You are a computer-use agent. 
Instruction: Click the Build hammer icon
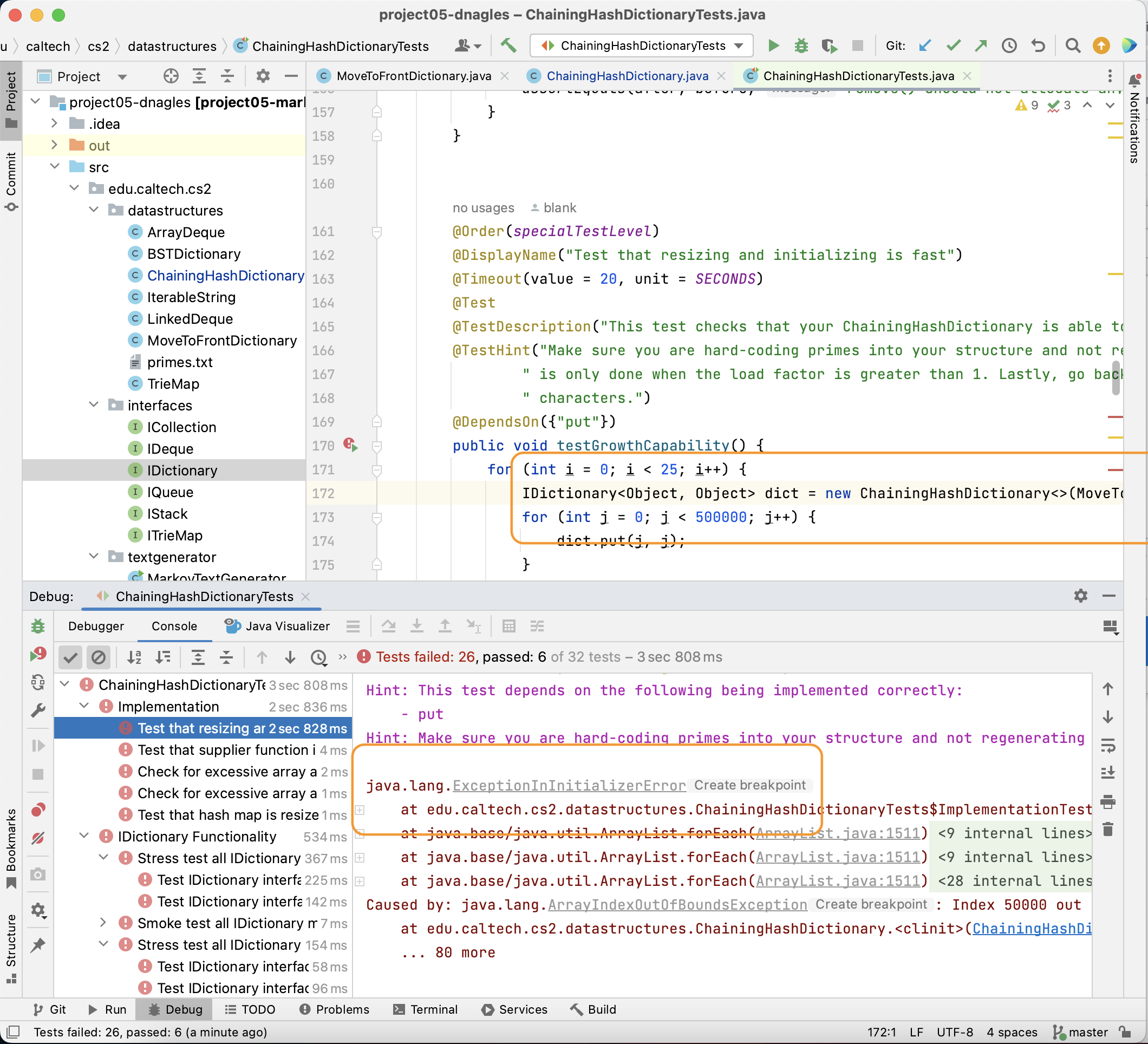508,45
